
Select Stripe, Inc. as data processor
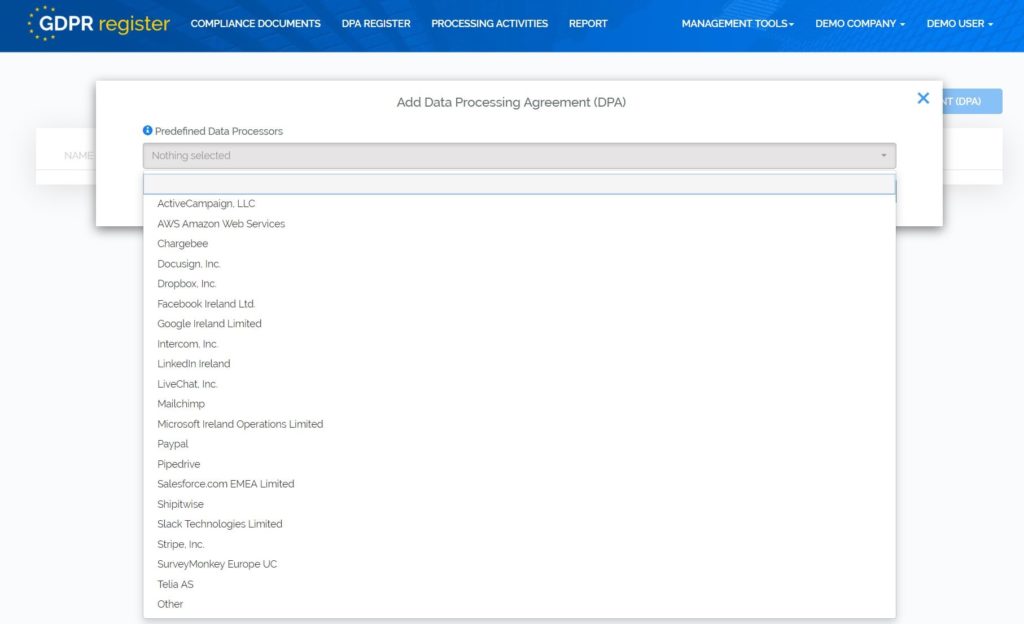pos(181,543)
